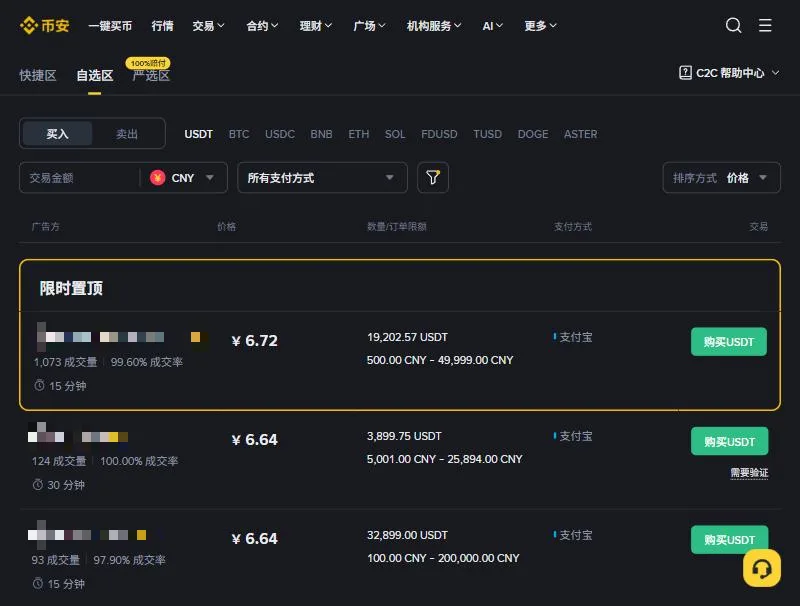Click the 500.00 CNY - 49,999.00 CNY limit

(x=440, y=360)
